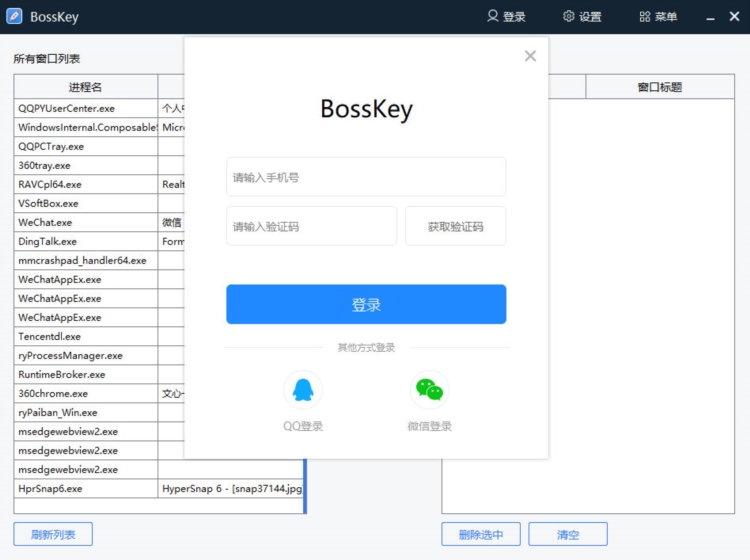Click the 清空 button
The height and width of the screenshot is (560, 750).
coord(567,534)
